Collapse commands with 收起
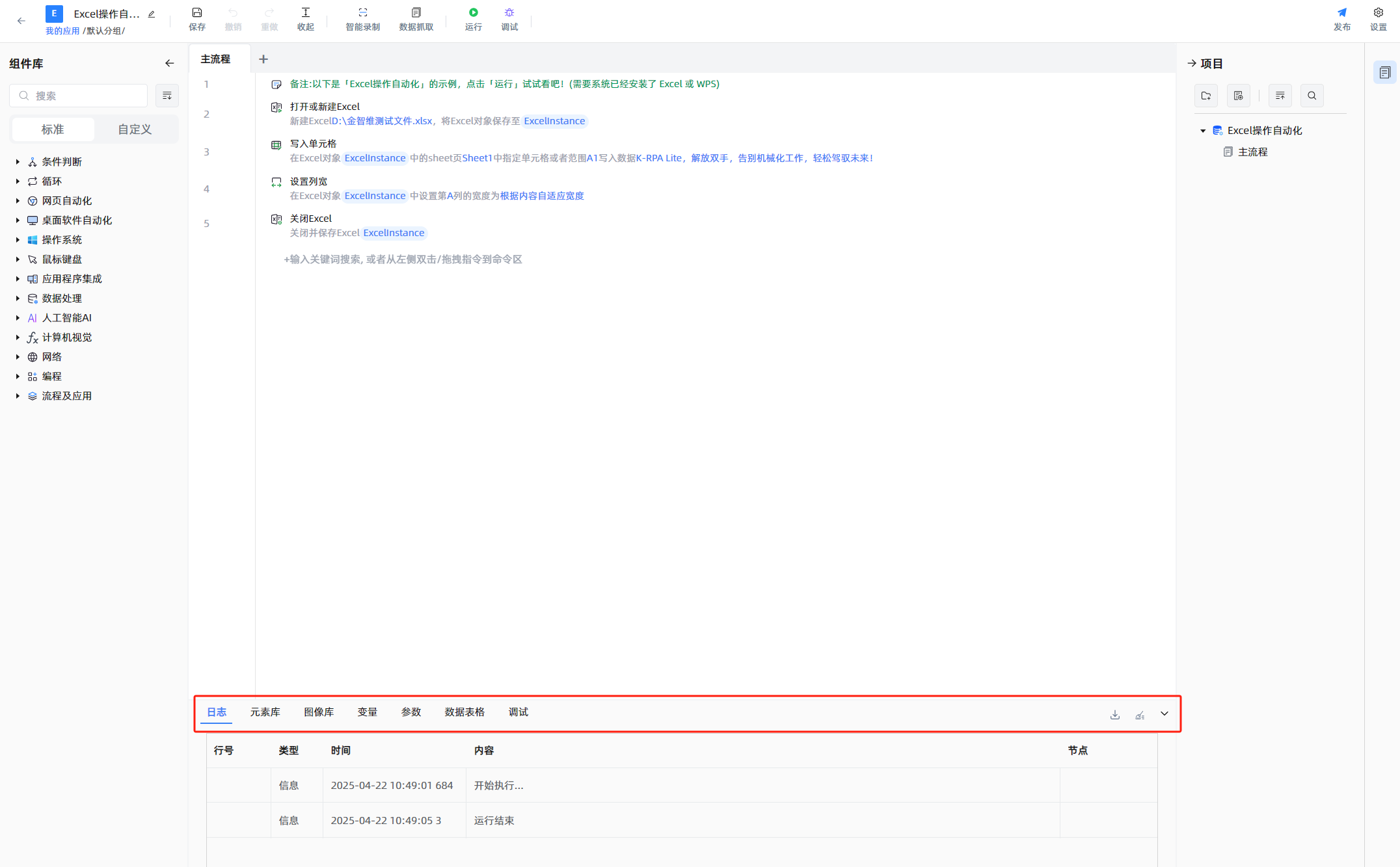This screenshot has width=1400, height=867. point(306,19)
